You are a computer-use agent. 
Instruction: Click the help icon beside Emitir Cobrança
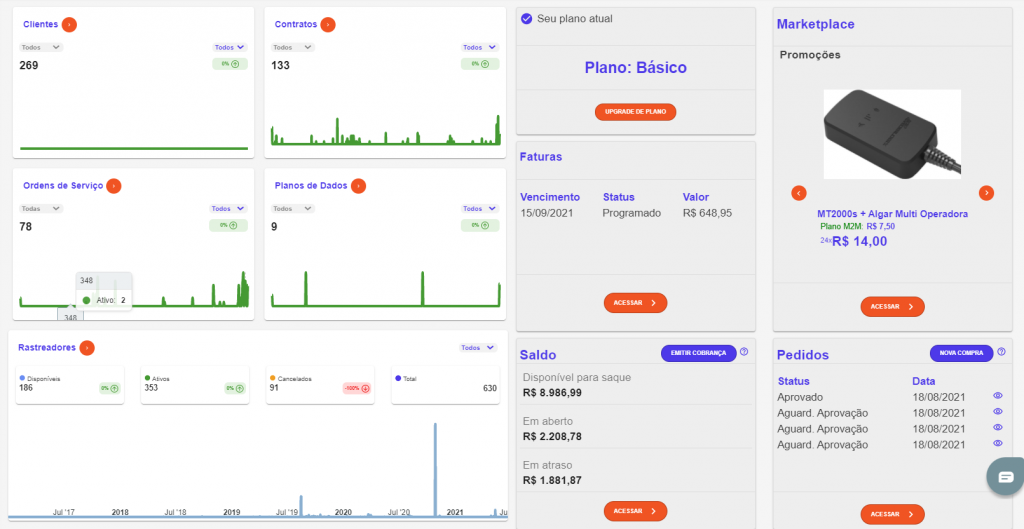point(744,352)
